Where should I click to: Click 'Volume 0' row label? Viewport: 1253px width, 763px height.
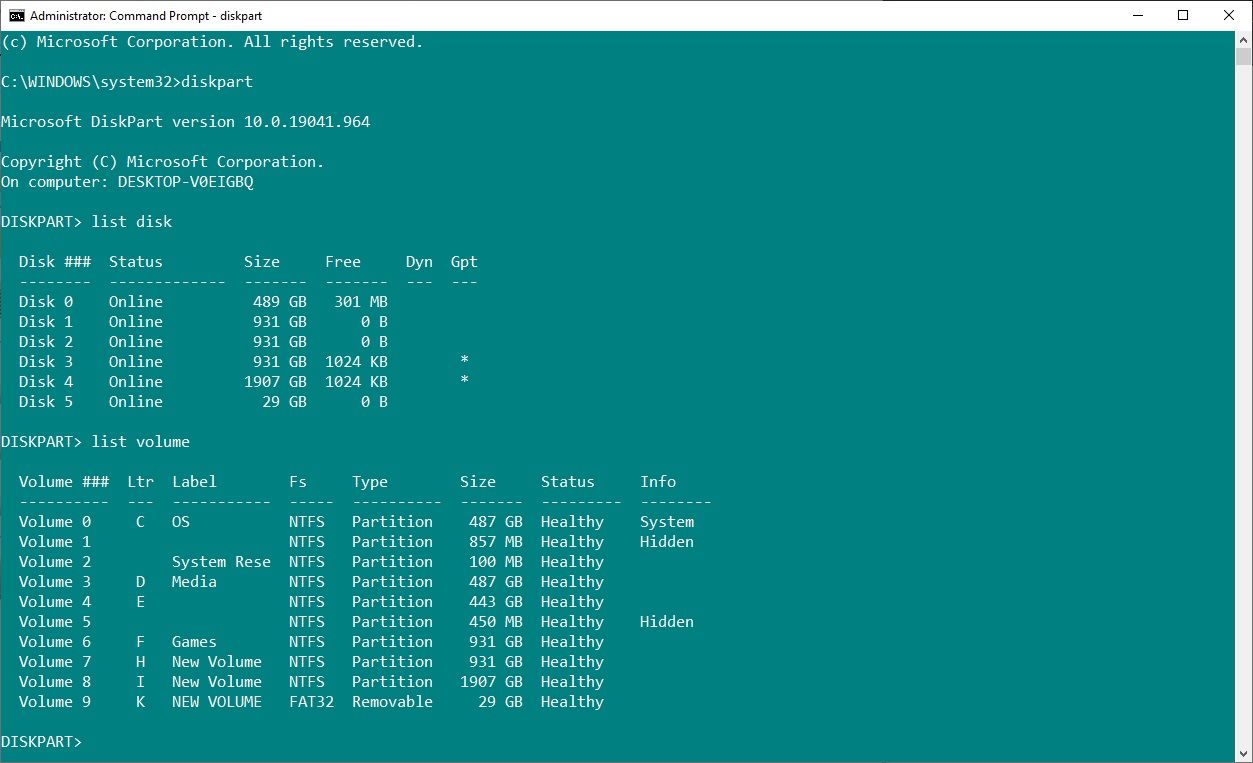click(x=55, y=522)
